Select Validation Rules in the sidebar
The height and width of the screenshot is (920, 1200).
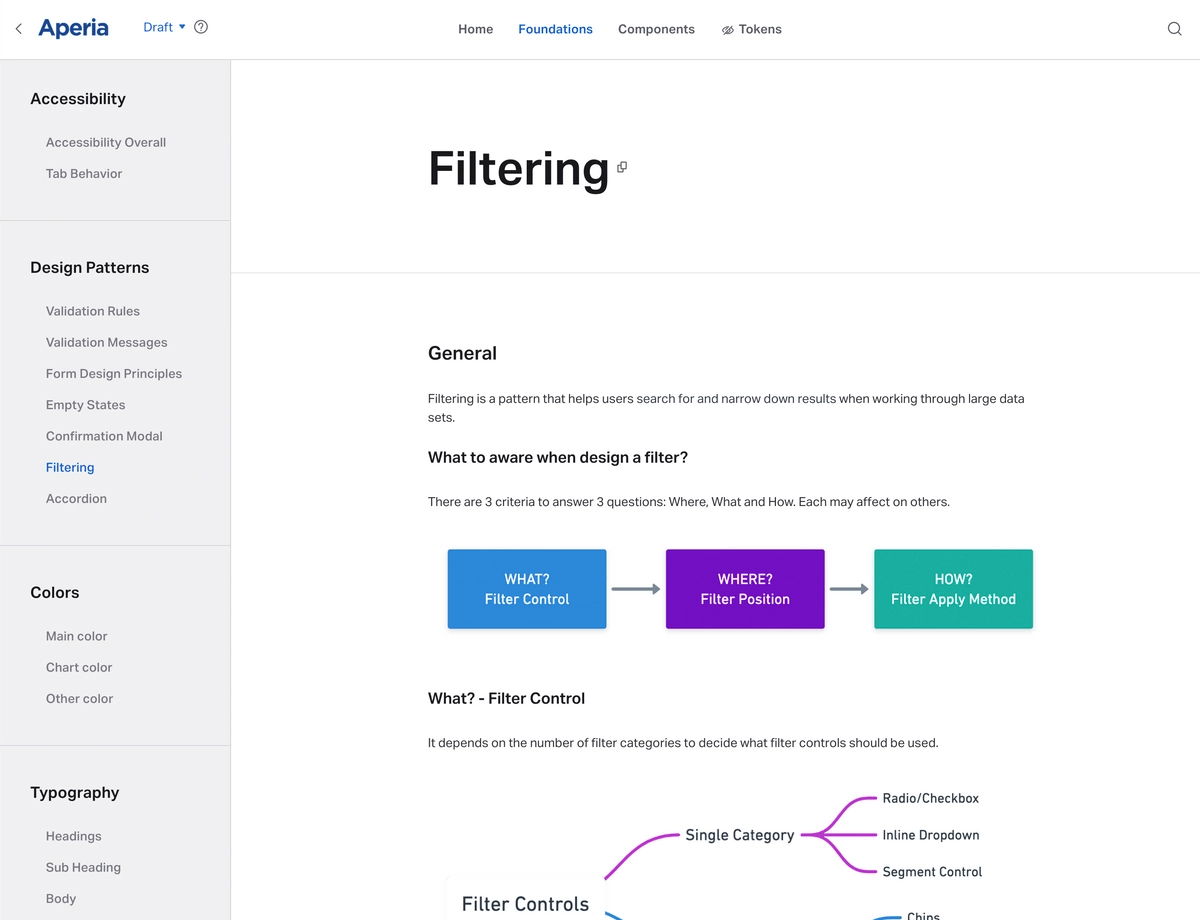[x=93, y=311]
